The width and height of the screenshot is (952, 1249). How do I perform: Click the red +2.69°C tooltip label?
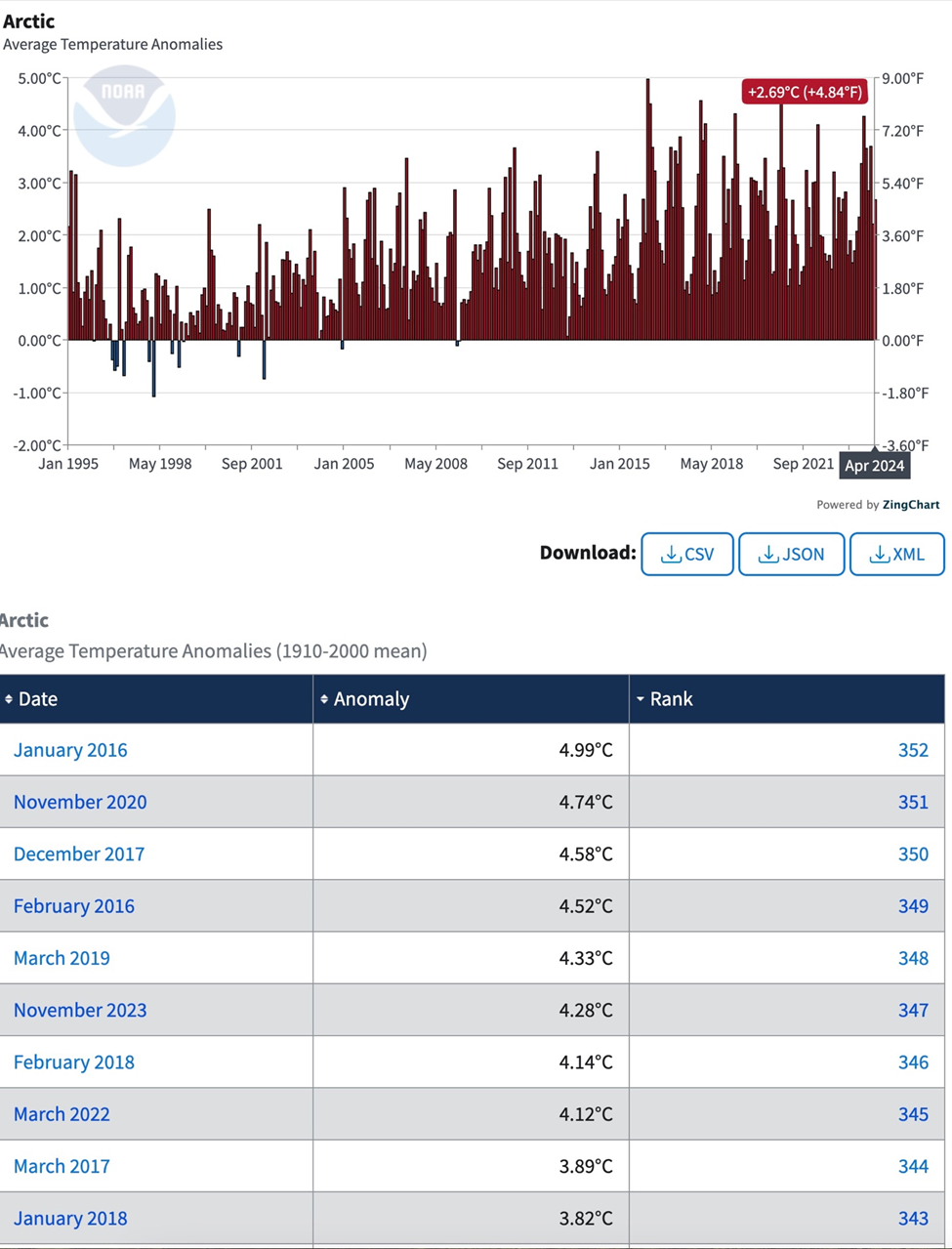[805, 92]
